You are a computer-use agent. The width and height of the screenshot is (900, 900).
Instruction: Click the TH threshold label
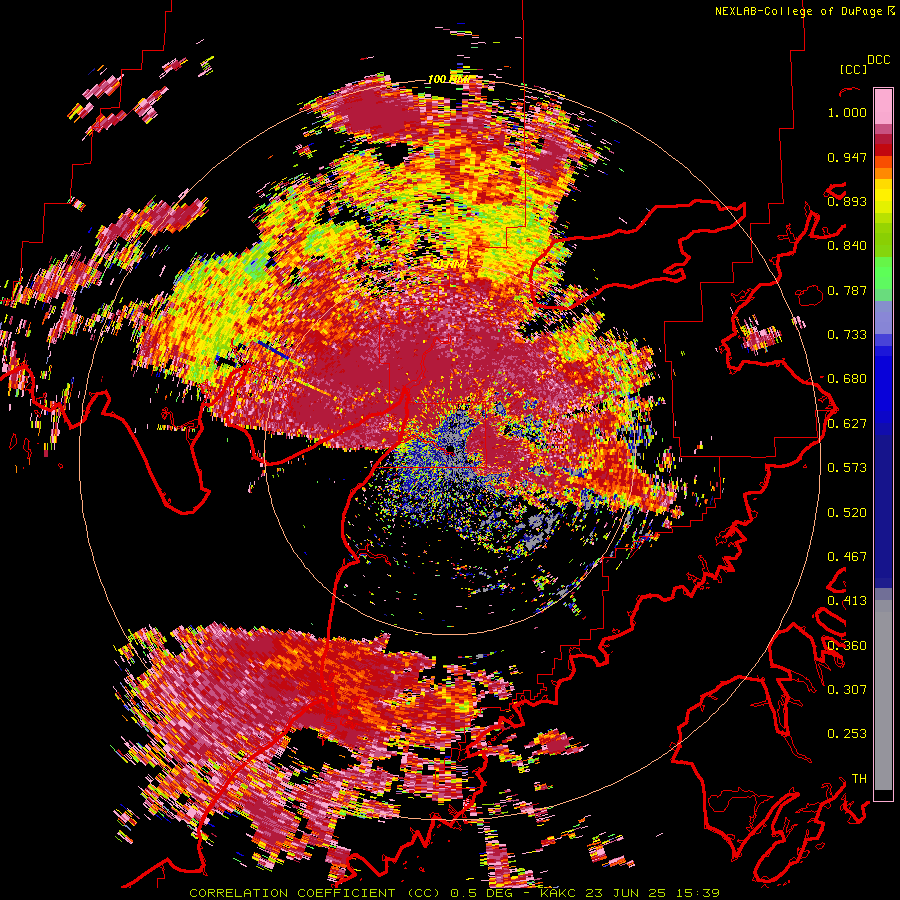click(859, 779)
